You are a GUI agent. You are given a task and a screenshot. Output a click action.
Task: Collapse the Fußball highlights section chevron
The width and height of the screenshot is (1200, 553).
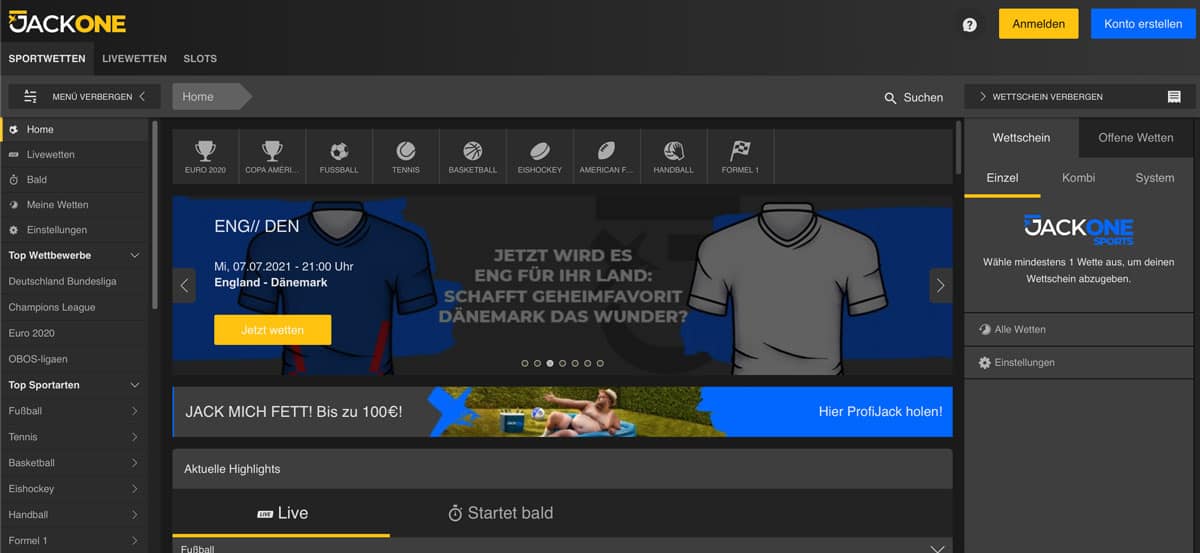coord(937,549)
